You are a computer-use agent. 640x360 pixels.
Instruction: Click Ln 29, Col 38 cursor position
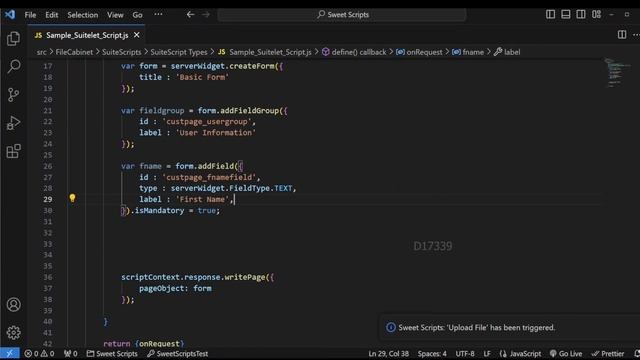pos(389,353)
